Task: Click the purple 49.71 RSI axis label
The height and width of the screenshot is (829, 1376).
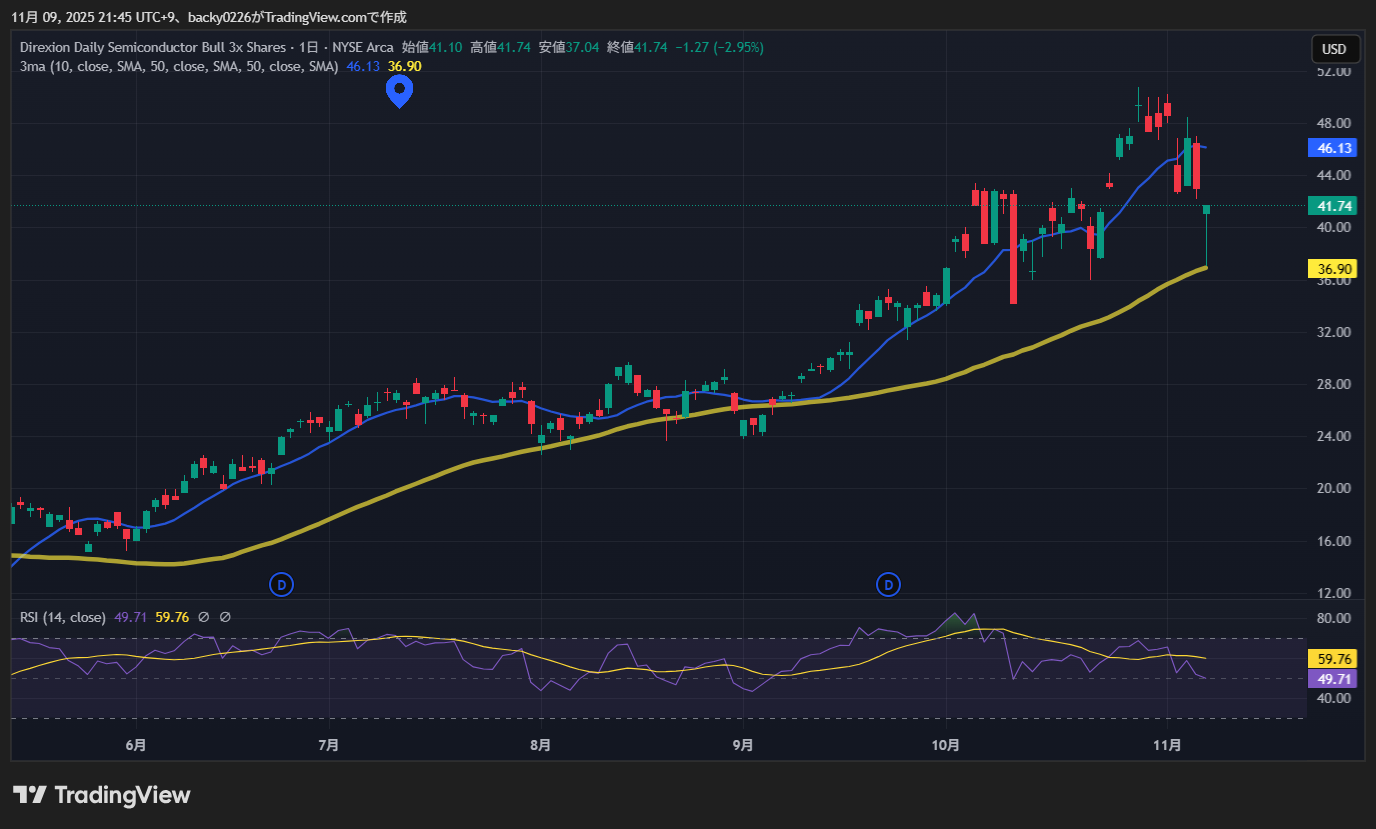Action: [1334, 679]
